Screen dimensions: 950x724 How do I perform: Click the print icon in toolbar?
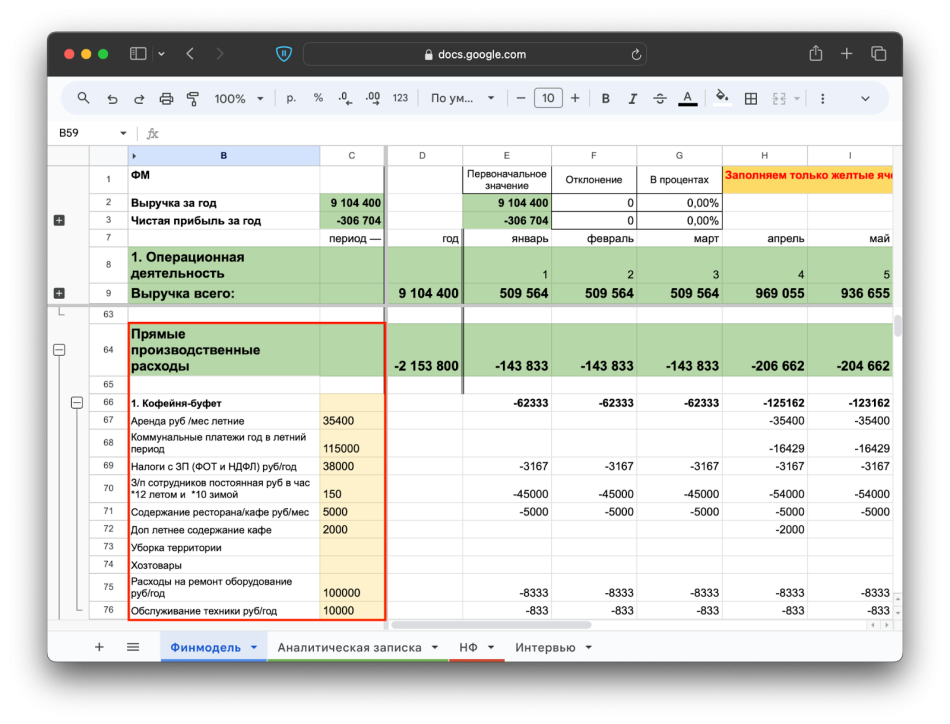coord(166,98)
